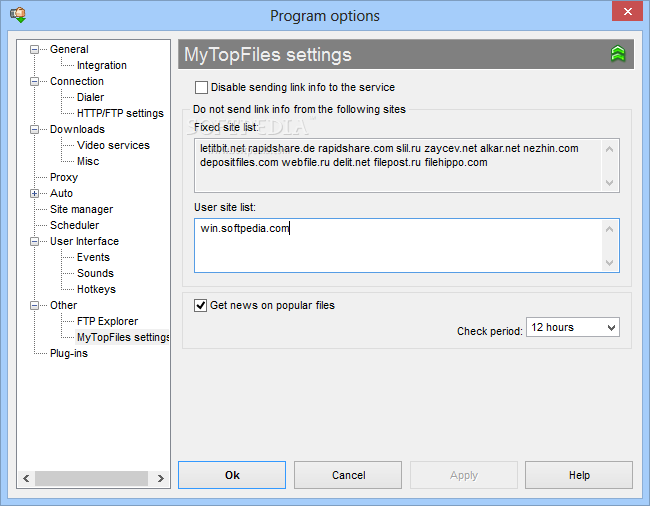Image resolution: width=650 pixels, height=506 pixels.
Task: Click the Help button
Action: 579,475
